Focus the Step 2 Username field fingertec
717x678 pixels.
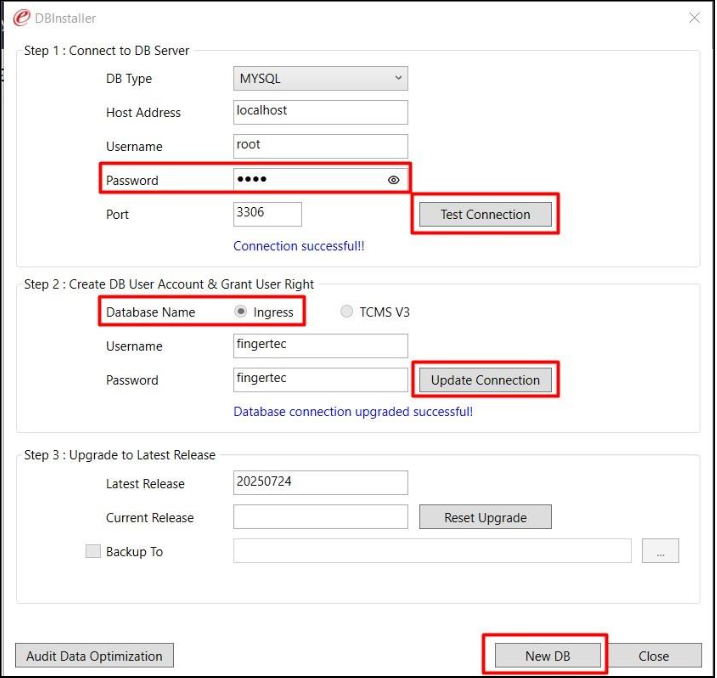pyautogui.click(x=320, y=346)
